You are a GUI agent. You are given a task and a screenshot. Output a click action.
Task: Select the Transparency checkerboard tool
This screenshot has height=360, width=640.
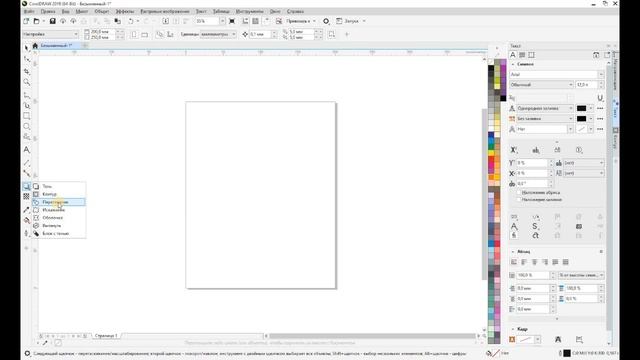click(27, 196)
